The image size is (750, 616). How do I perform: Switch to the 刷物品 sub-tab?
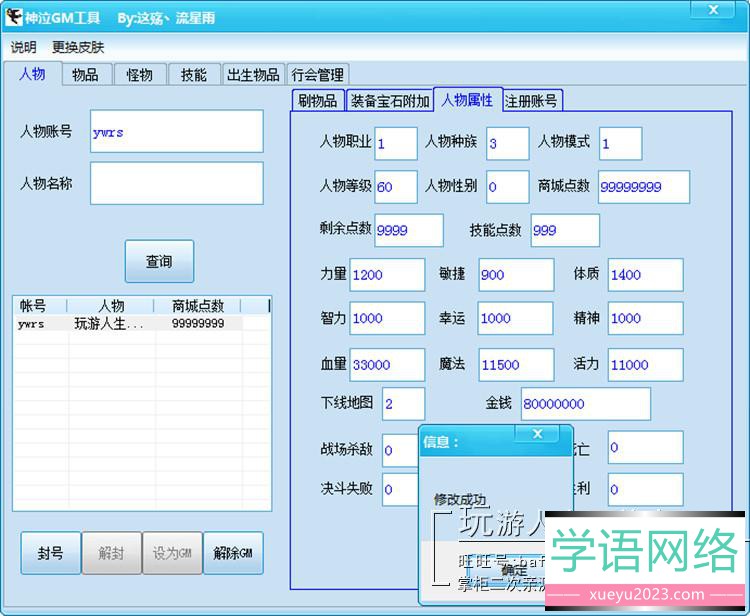pos(318,101)
